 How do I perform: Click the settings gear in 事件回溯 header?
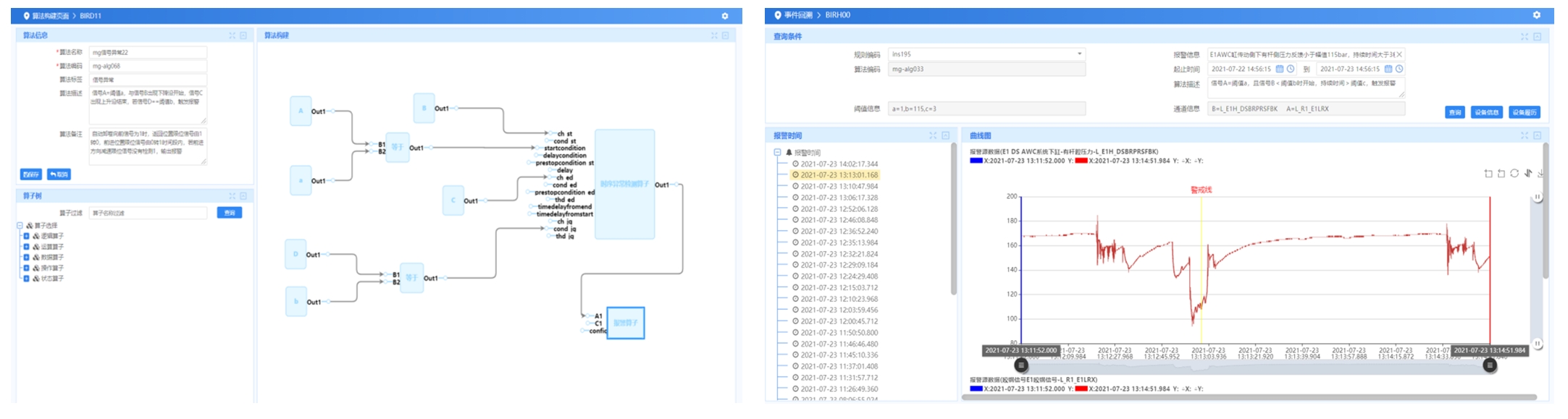point(1537,15)
